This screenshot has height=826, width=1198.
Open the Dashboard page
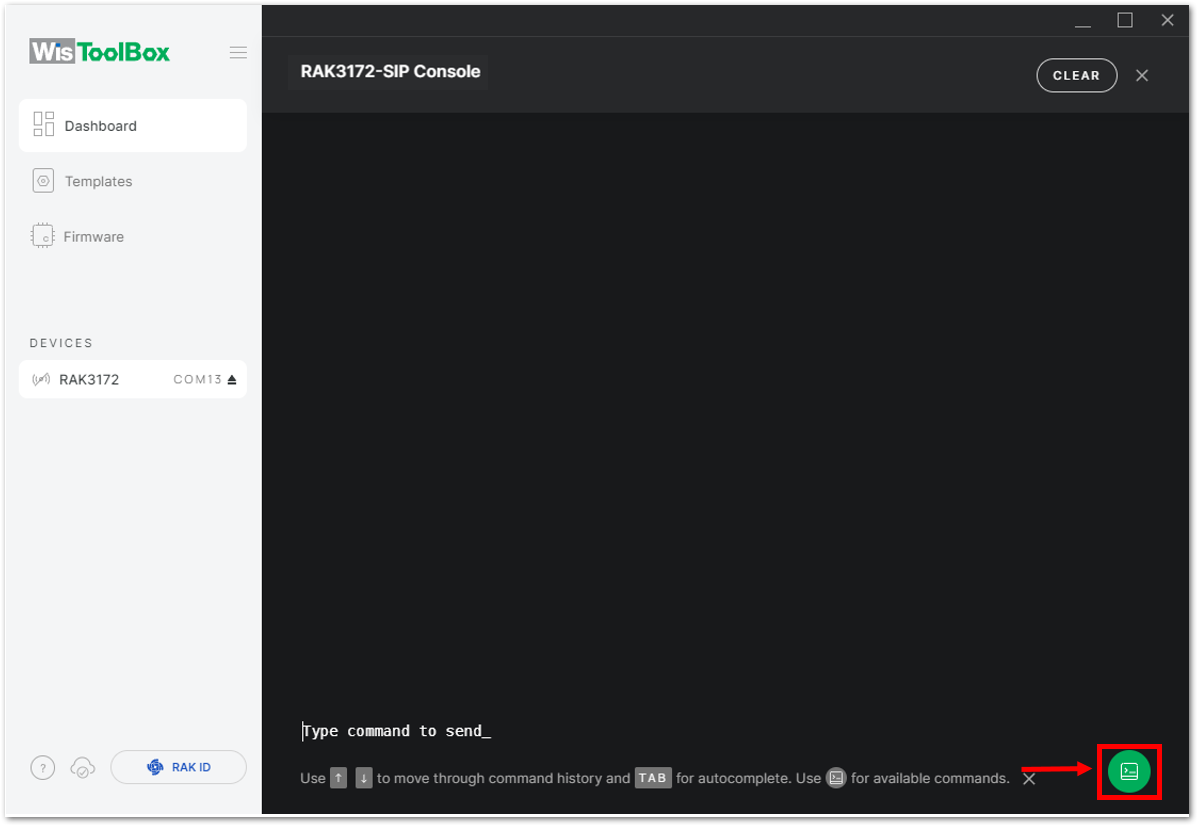pos(133,125)
